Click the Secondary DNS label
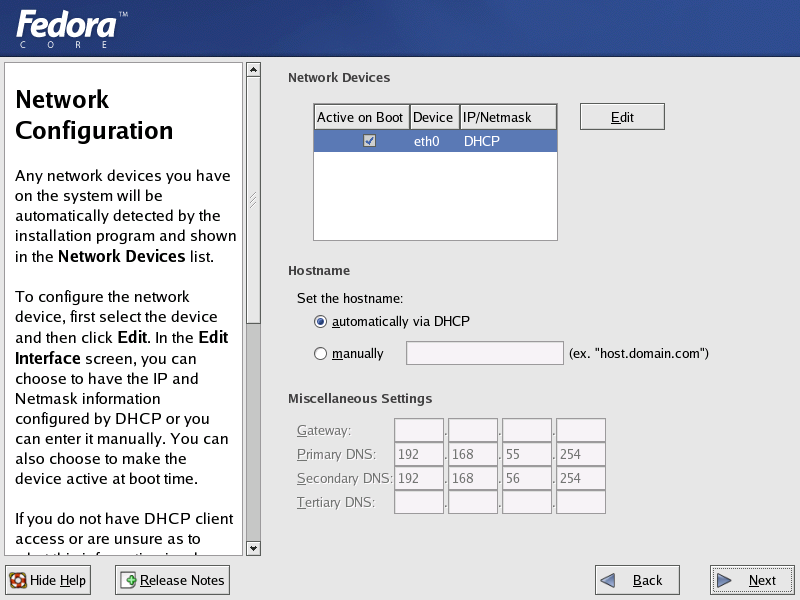 point(344,478)
